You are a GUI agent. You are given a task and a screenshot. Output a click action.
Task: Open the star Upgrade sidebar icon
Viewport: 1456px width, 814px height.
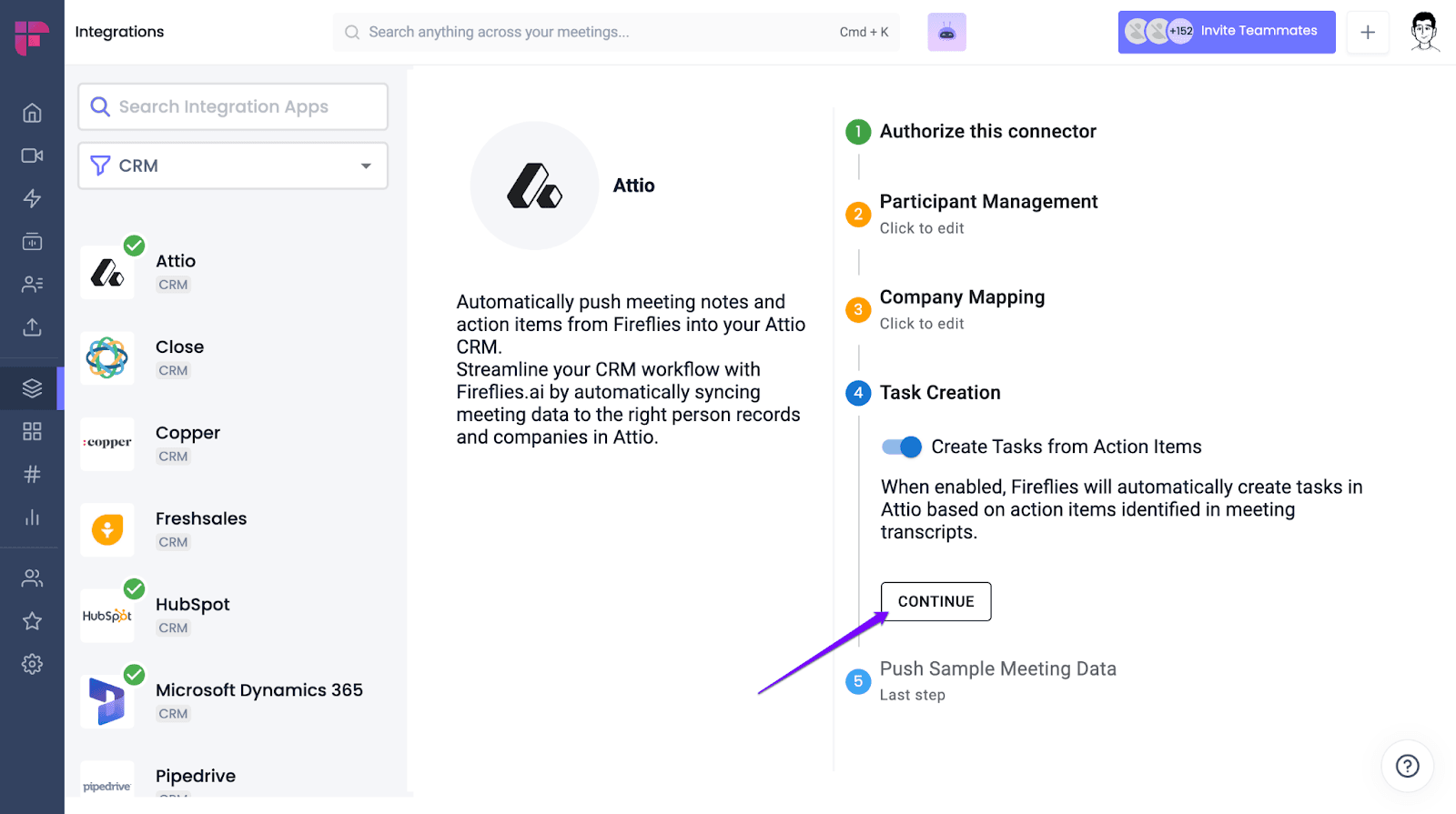(x=32, y=621)
